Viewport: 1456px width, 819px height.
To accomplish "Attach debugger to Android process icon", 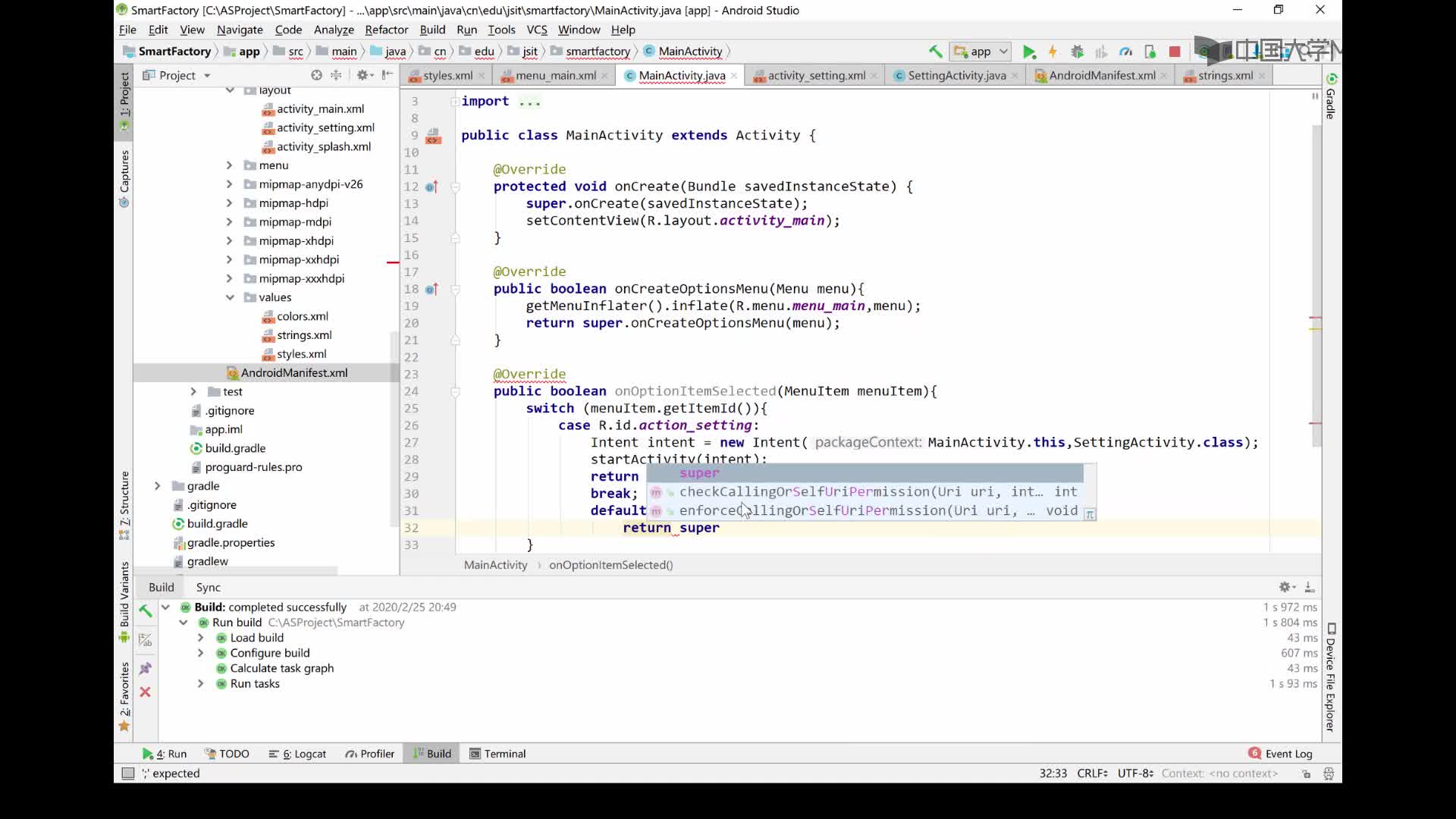I will [1150, 52].
